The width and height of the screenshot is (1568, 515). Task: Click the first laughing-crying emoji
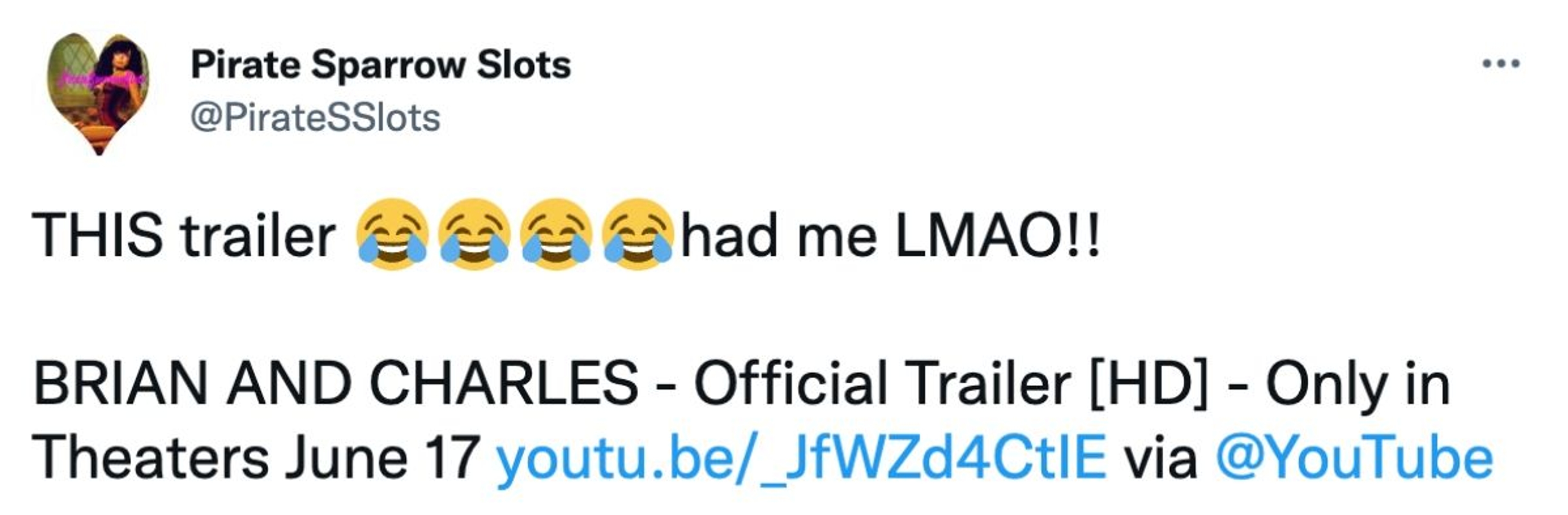point(392,234)
